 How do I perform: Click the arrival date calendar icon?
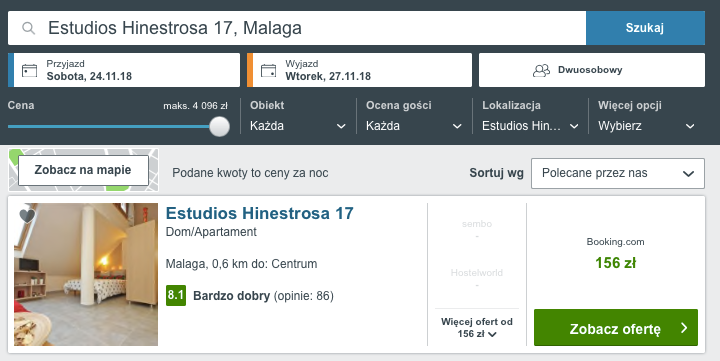[x=29, y=70]
